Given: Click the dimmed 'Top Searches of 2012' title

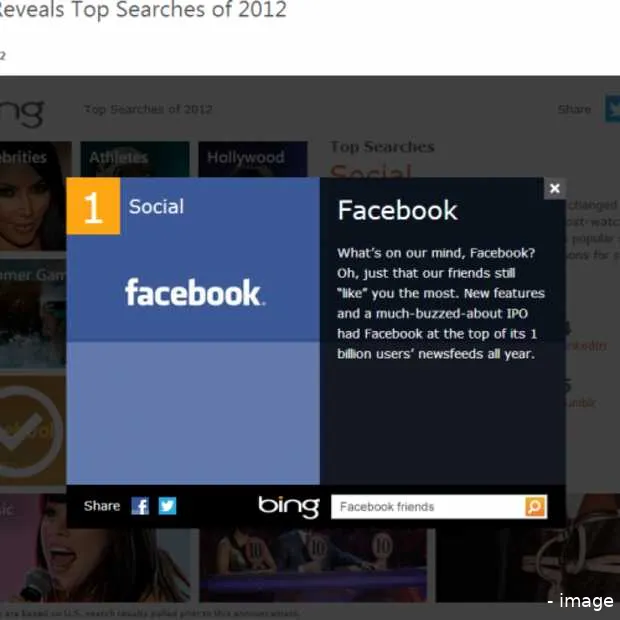Looking at the screenshot, I should pos(149,109).
